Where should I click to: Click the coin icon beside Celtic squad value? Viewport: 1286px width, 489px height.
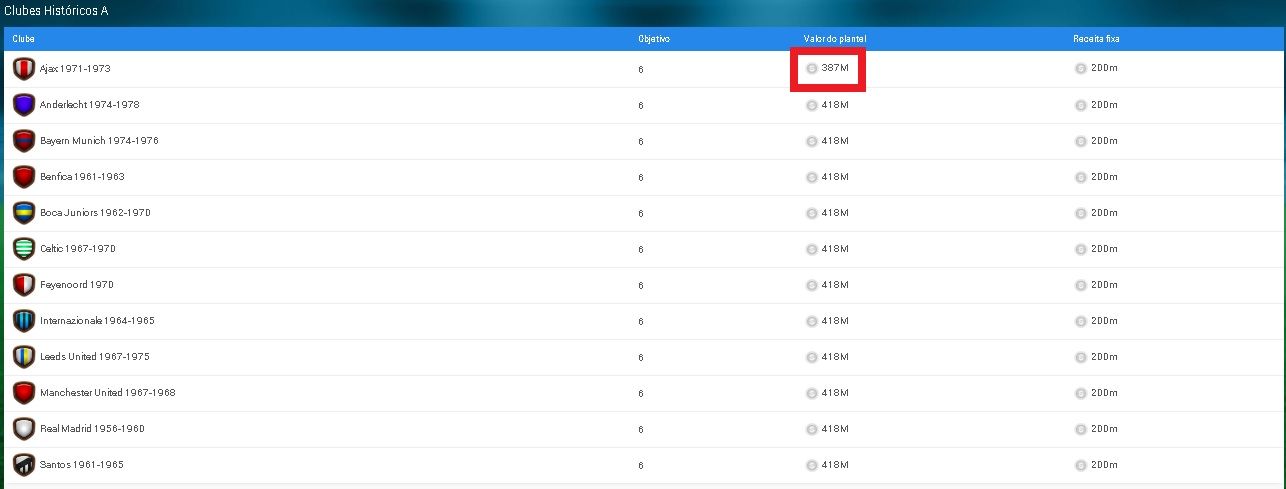click(x=812, y=249)
